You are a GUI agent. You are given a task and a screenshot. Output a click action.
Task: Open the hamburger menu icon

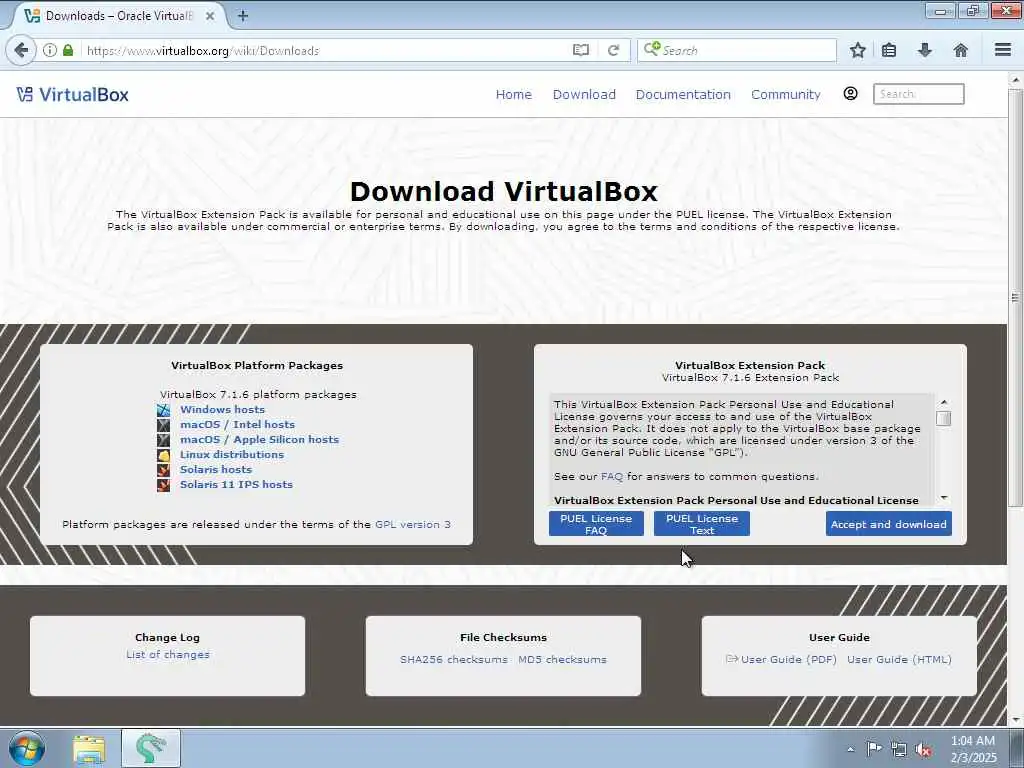pos(1003,50)
